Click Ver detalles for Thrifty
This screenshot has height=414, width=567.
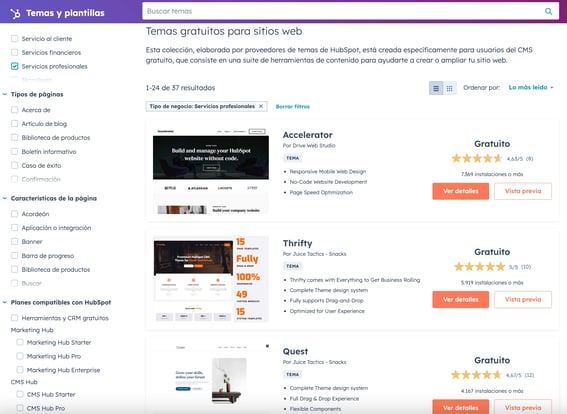(x=460, y=300)
